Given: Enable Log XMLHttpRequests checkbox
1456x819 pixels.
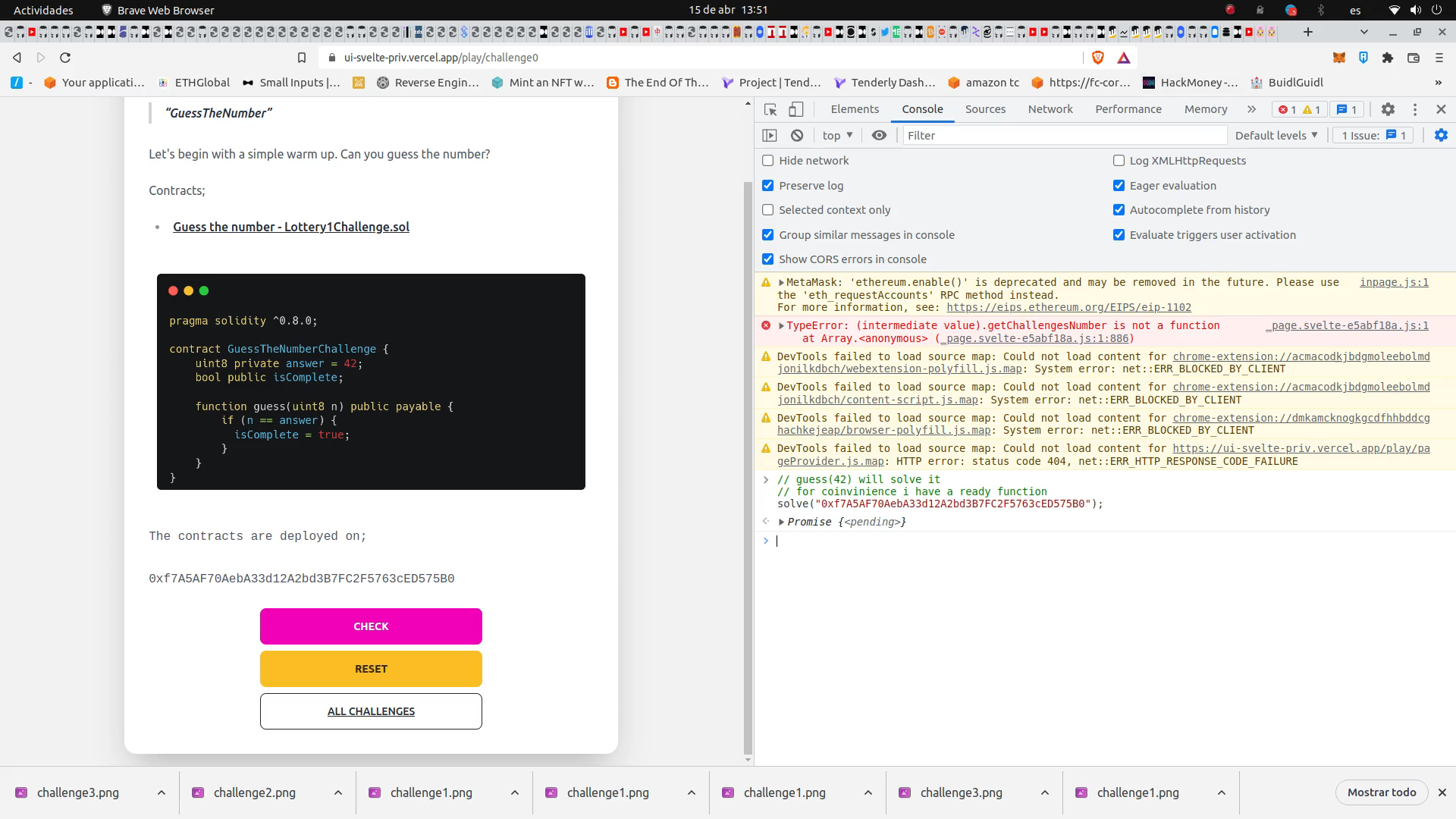Looking at the screenshot, I should [1119, 161].
